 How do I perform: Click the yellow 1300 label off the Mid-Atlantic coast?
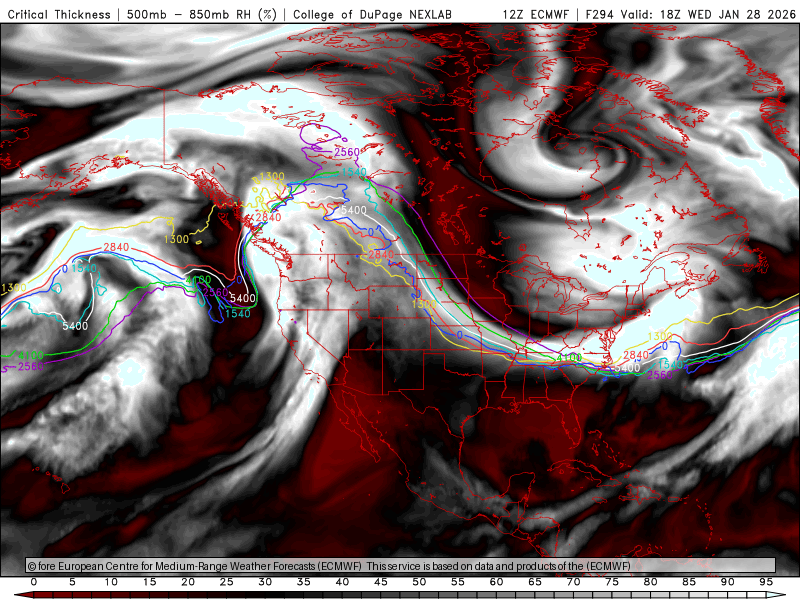660,336
